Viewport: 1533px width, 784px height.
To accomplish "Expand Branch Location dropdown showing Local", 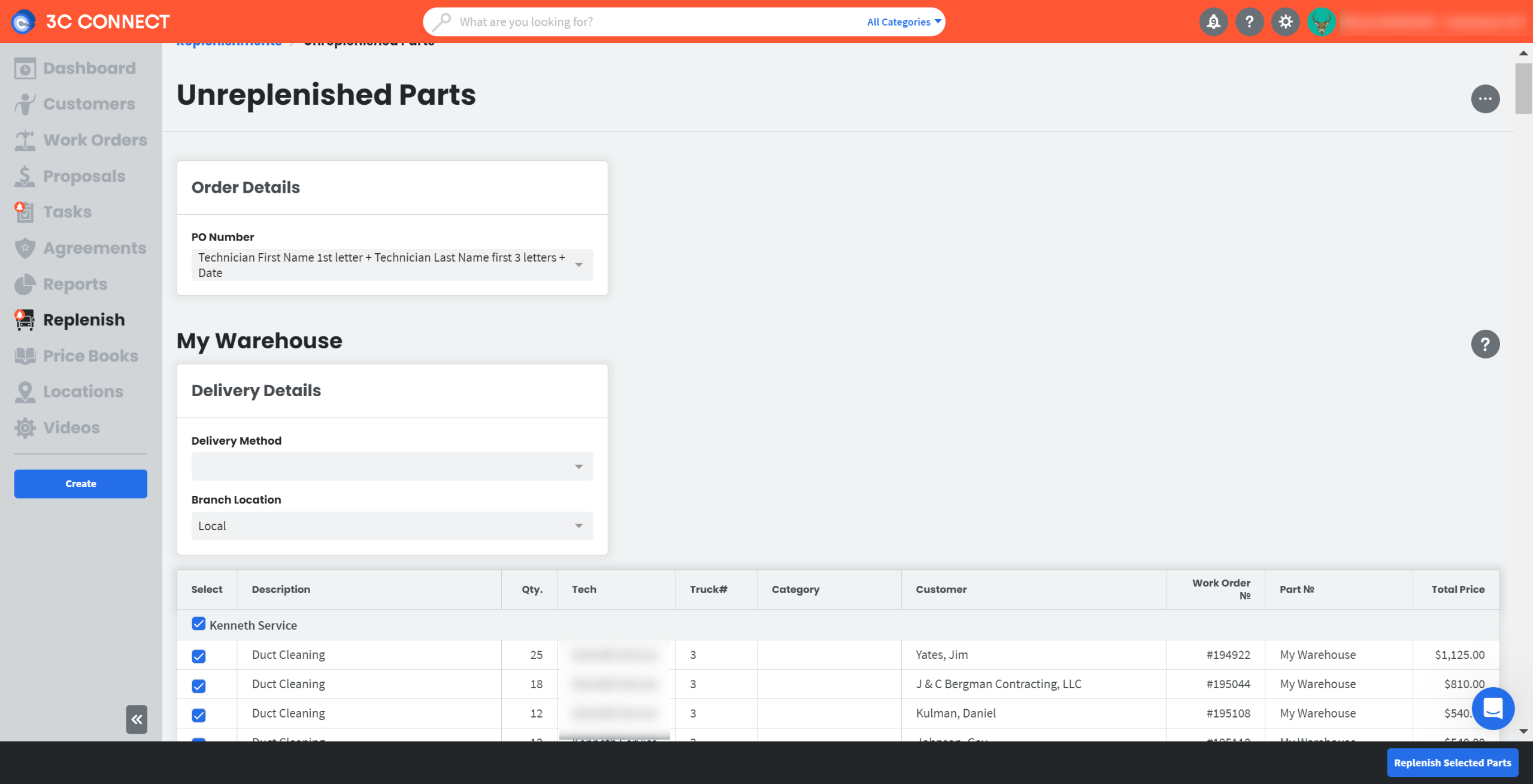I will [x=392, y=525].
